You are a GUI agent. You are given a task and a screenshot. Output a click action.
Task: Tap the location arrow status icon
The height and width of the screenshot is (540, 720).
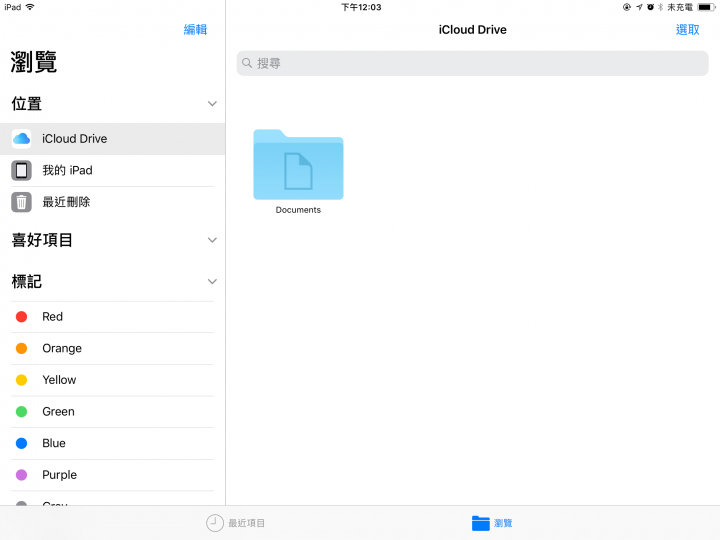coord(639,7)
